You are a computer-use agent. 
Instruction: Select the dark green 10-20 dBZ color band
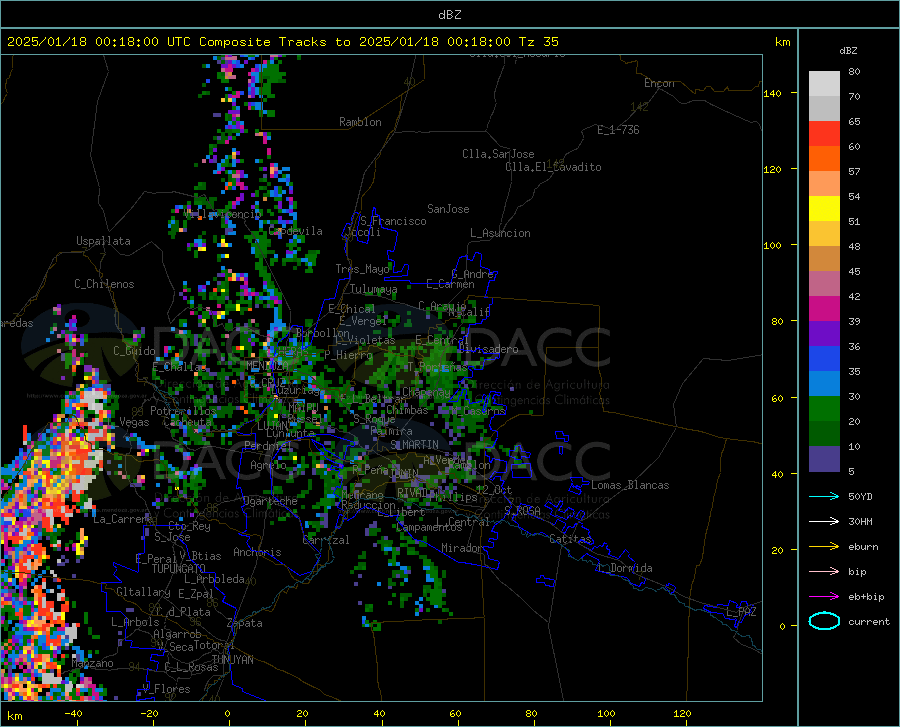click(824, 434)
